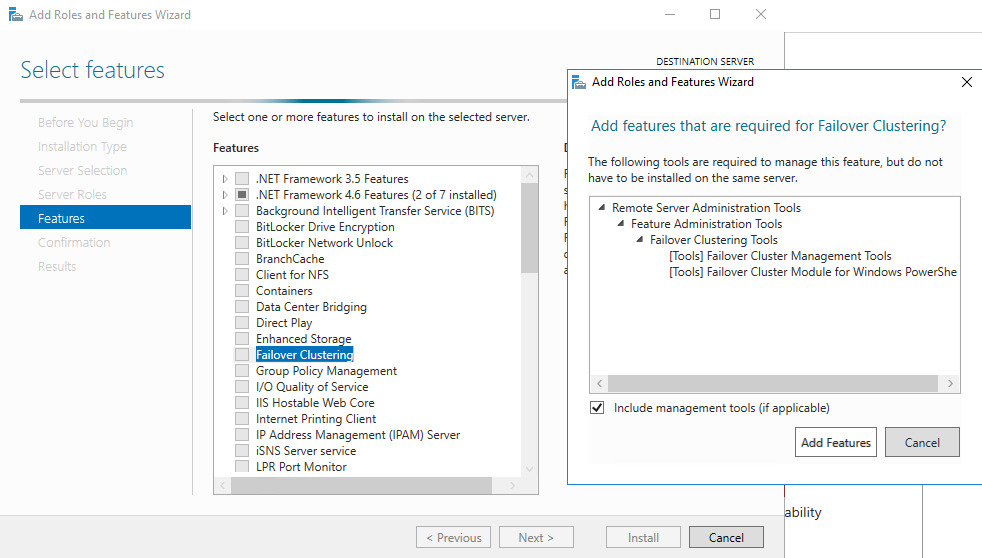Click the Add Features button
The image size is (982, 558).
(x=835, y=442)
